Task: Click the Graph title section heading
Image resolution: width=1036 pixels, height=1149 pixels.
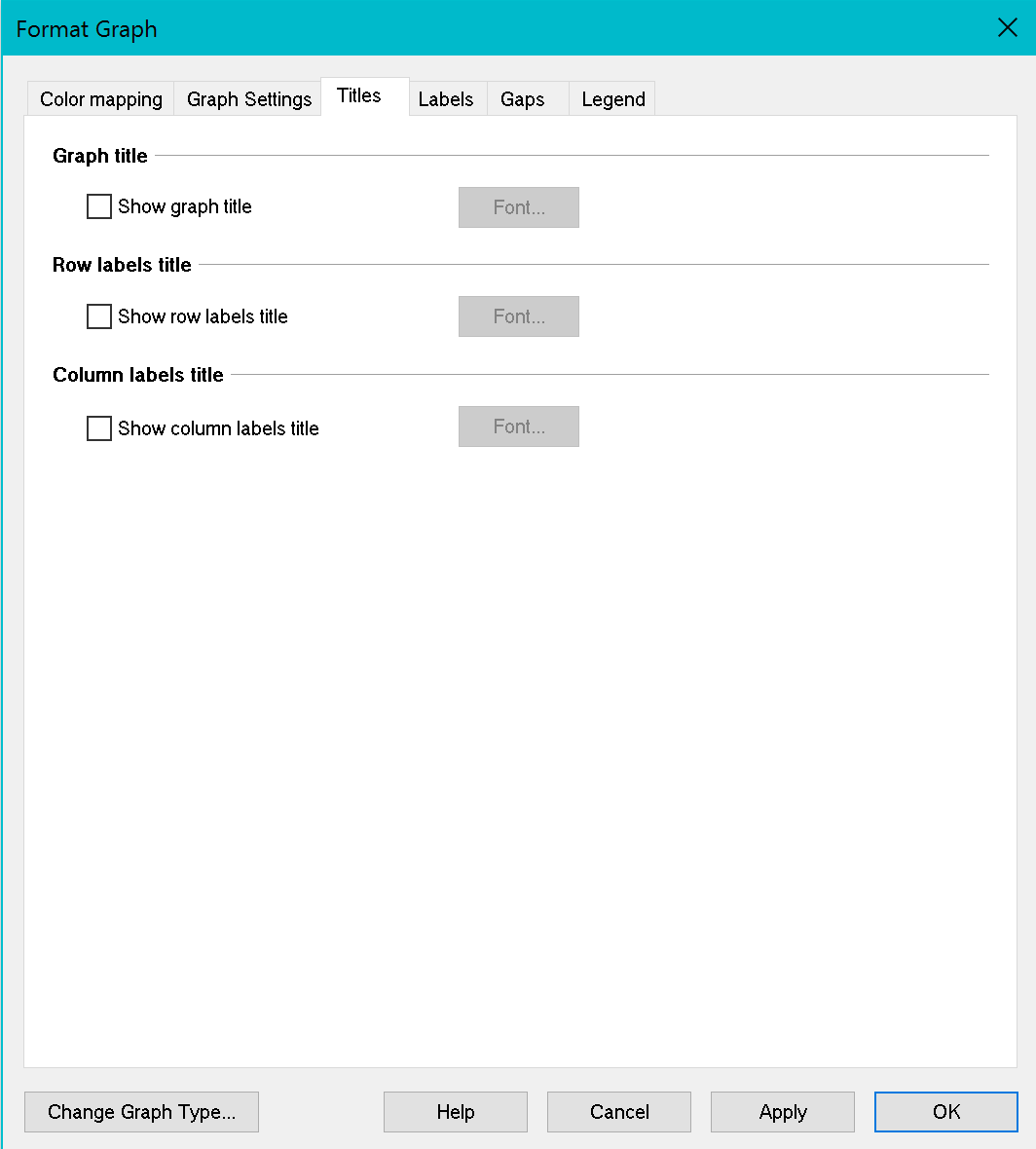Action: pos(99,156)
